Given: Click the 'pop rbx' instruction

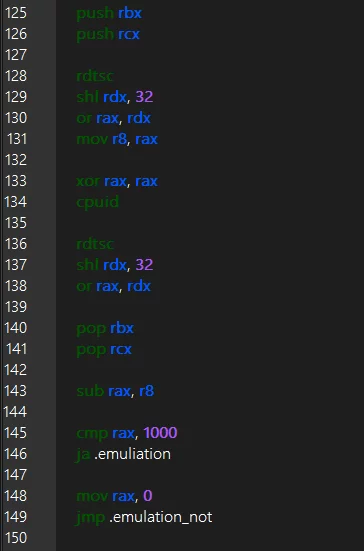Looking at the screenshot, I should [105, 329].
